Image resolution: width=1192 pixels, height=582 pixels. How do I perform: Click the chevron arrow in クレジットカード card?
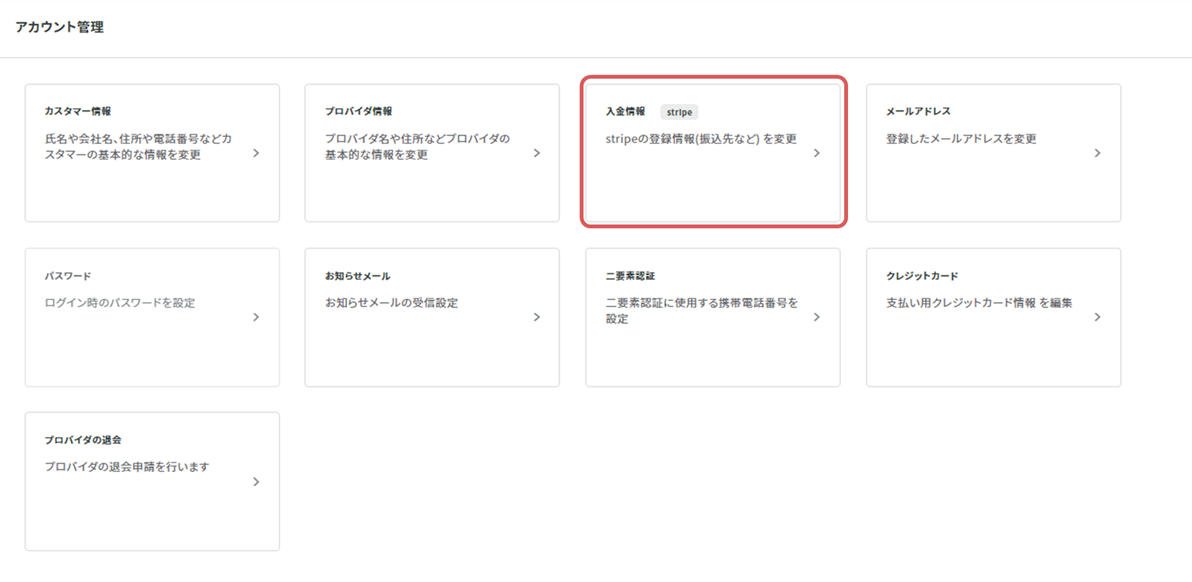[x=1098, y=317]
